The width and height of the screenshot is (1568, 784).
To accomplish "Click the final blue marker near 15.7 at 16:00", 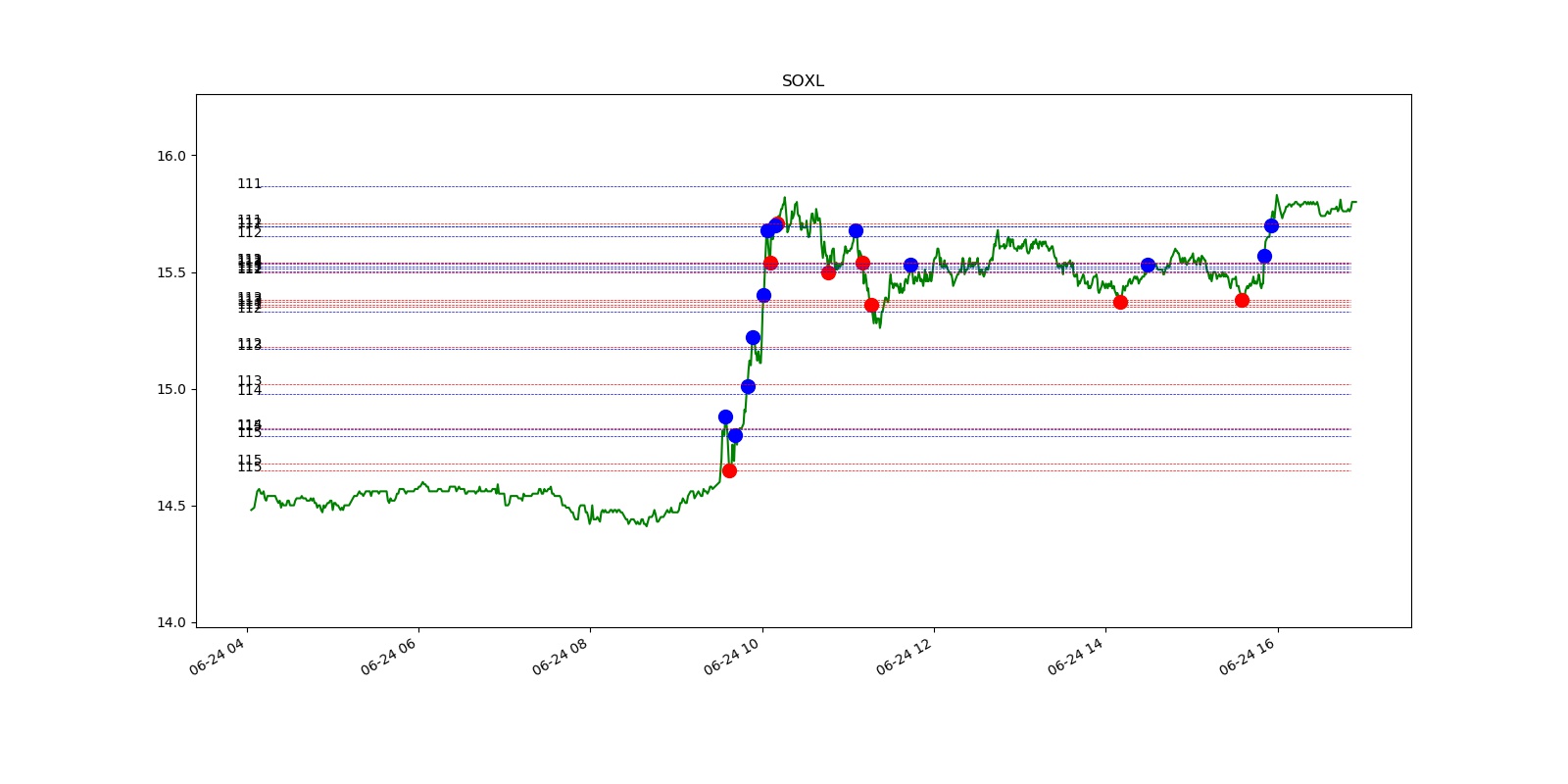I will pos(1271,225).
